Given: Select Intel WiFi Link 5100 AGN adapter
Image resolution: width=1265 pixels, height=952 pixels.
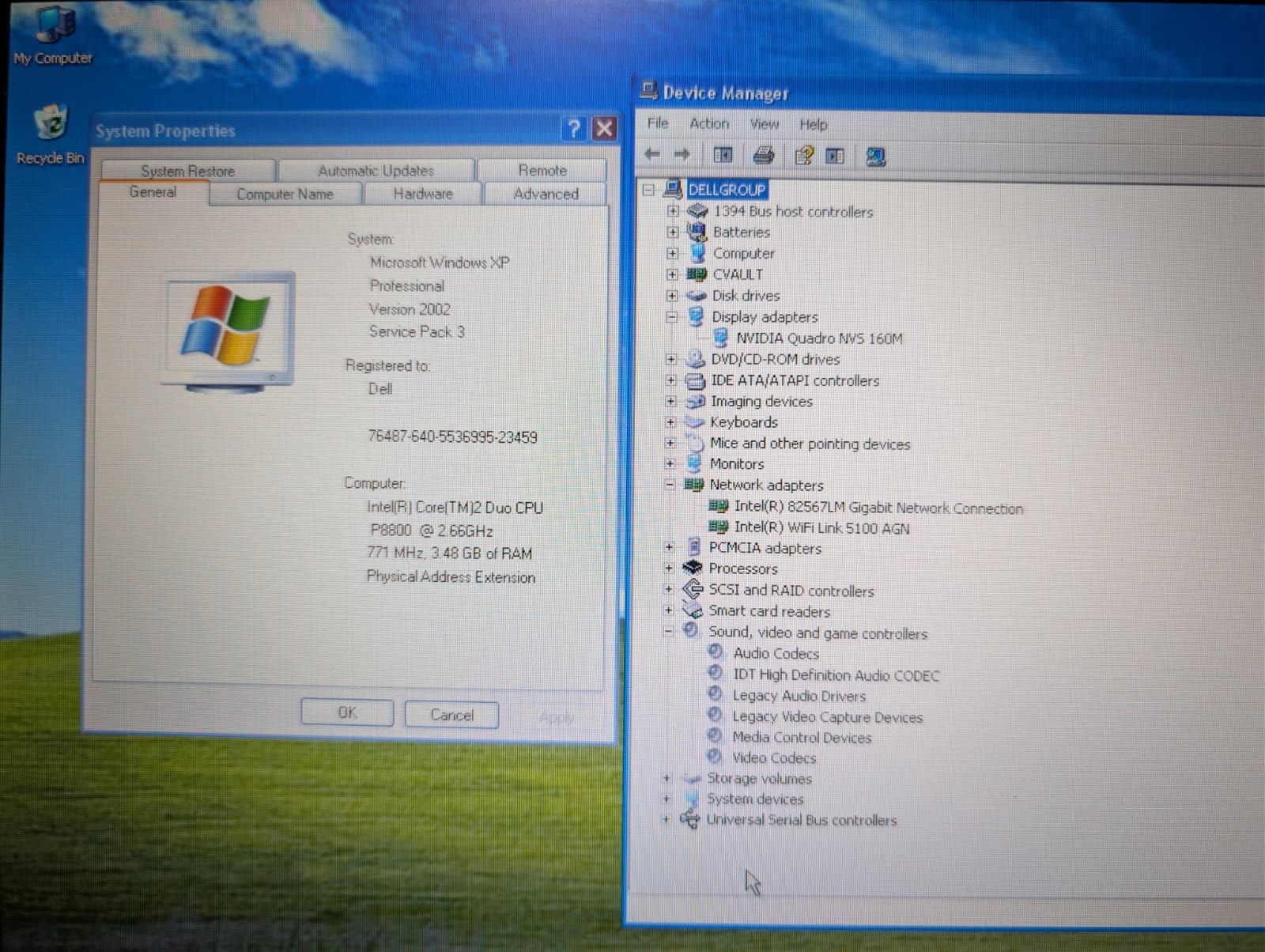Looking at the screenshot, I should (821, 528).
